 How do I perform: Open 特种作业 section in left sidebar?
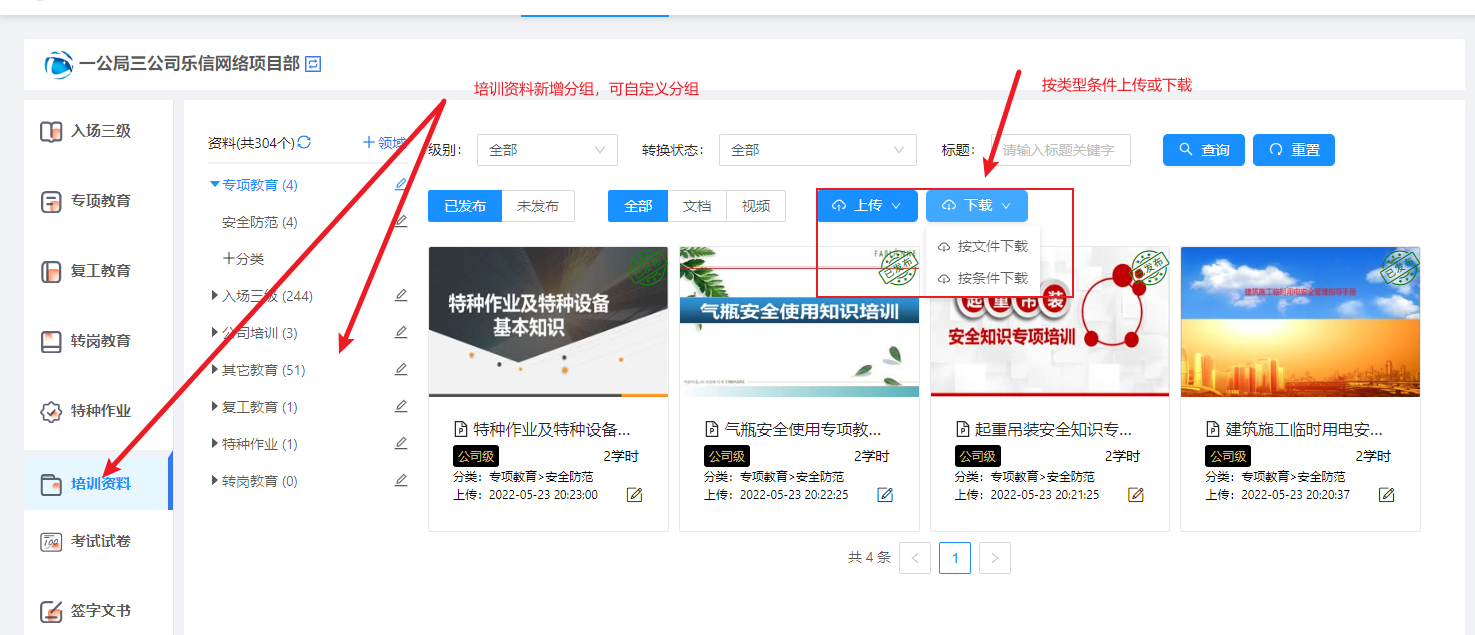99,411
